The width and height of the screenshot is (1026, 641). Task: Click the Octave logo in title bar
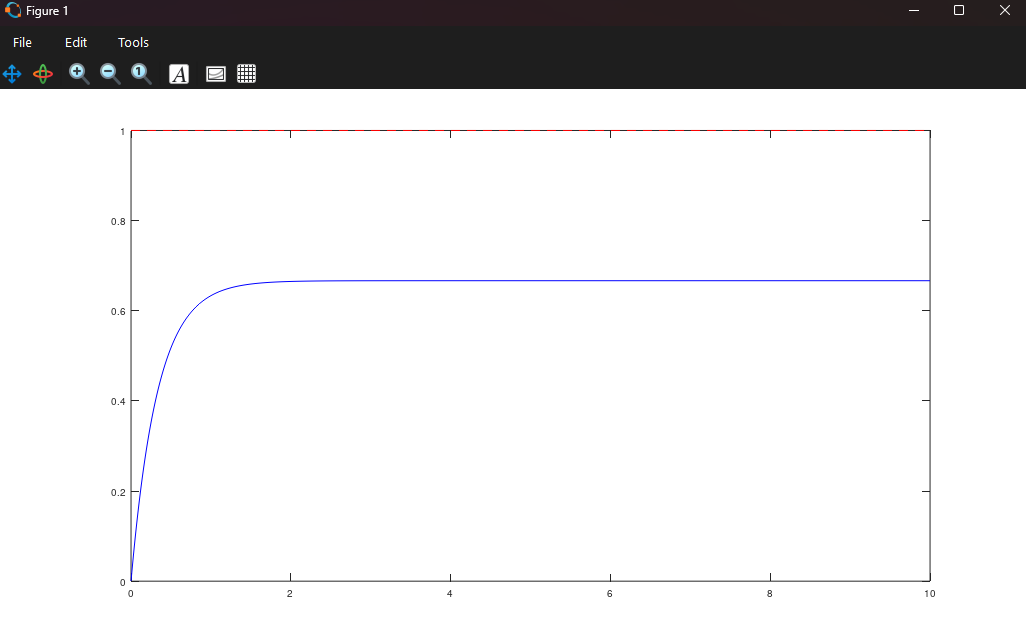coord(13,10)
